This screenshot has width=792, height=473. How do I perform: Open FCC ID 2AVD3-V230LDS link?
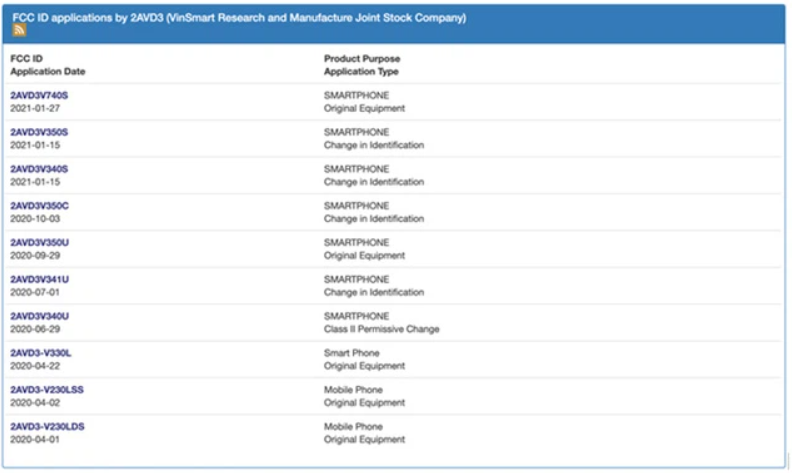tap(47, 427)
